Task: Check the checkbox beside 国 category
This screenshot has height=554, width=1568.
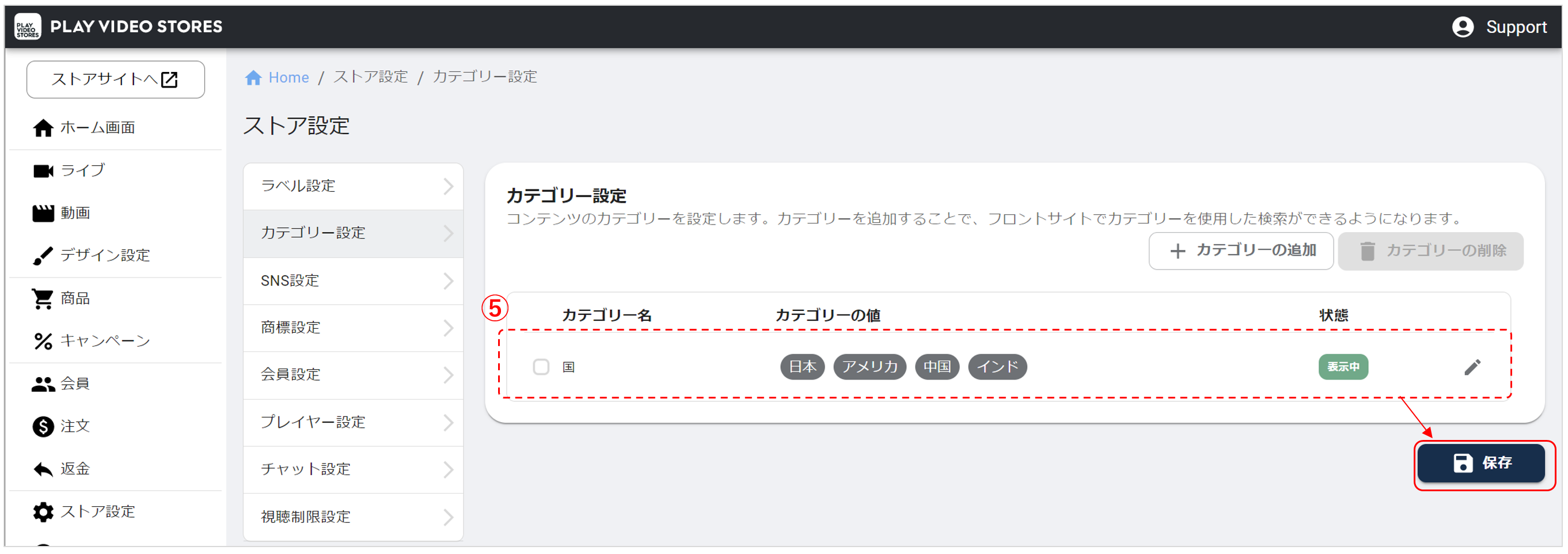Action: [x=541, y=367]
